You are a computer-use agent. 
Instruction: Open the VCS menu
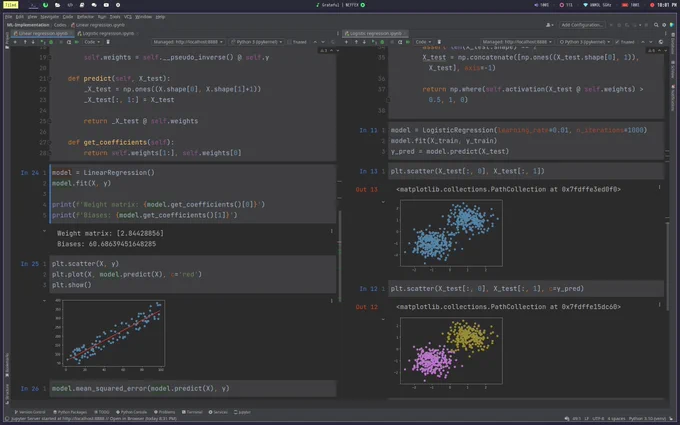click(128, 17)
